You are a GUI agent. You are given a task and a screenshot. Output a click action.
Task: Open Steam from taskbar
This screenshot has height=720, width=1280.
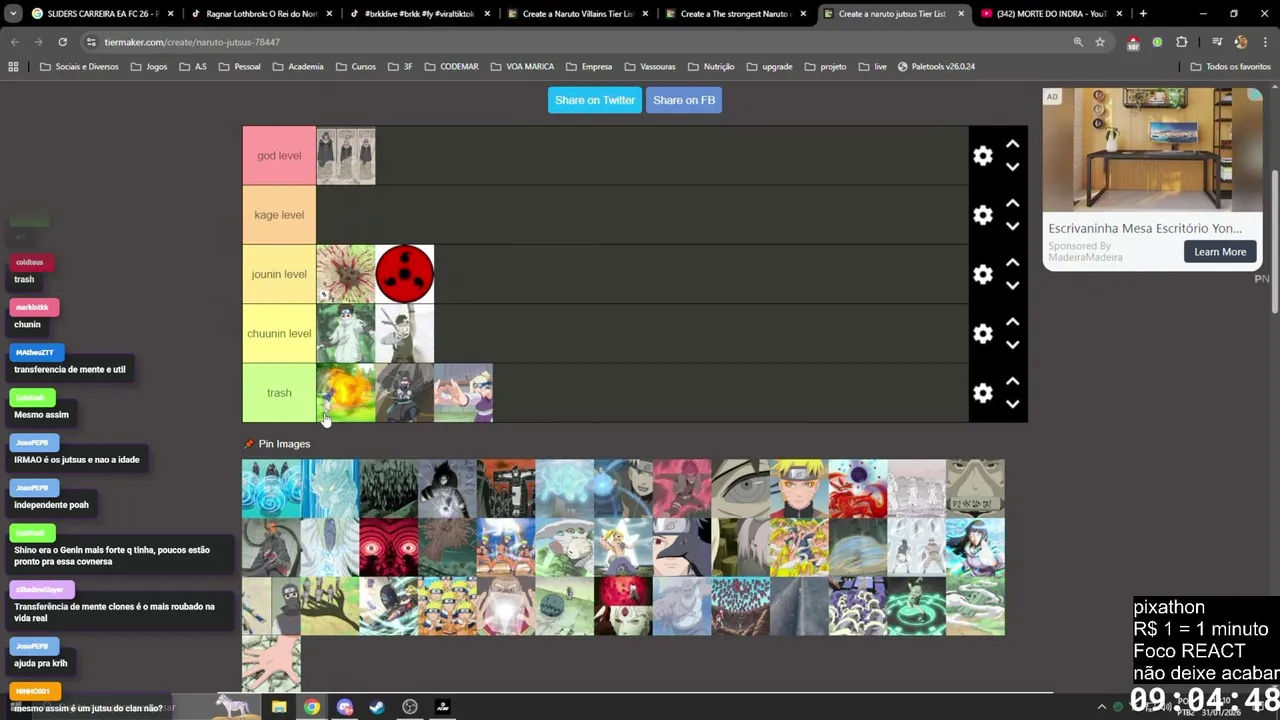[377, 707]
